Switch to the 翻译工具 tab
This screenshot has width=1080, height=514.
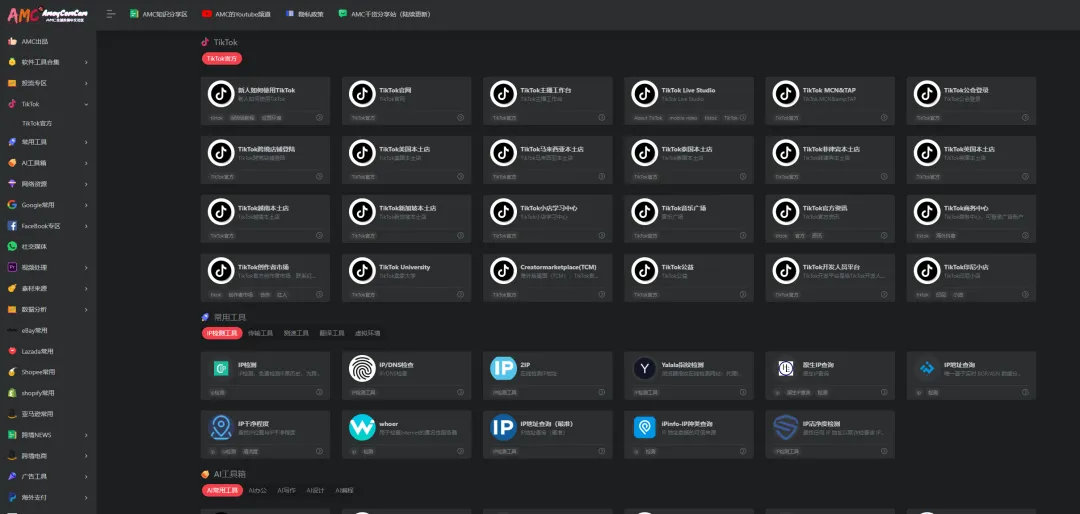coord(331,333)
